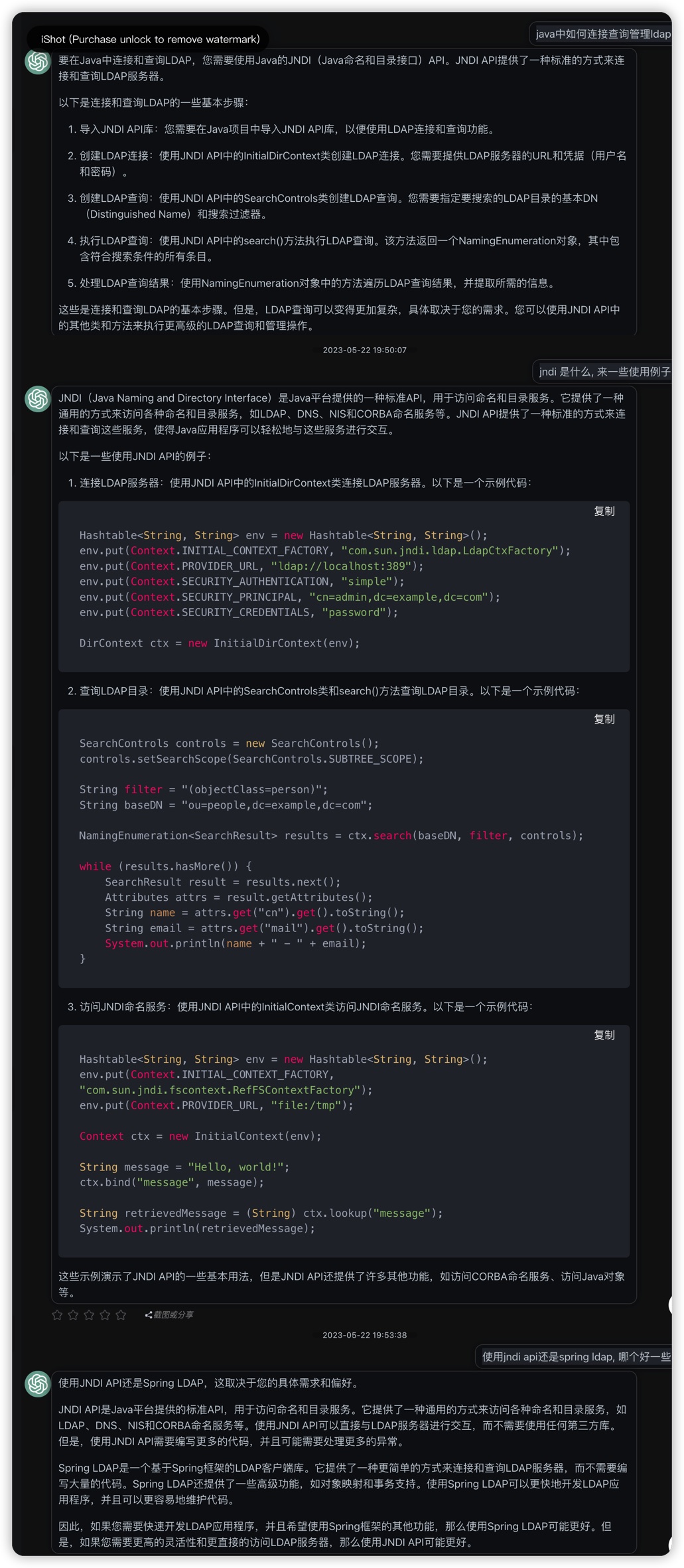
Task: Click the share icon beside 截图或分享
Action: (149, 1314)
